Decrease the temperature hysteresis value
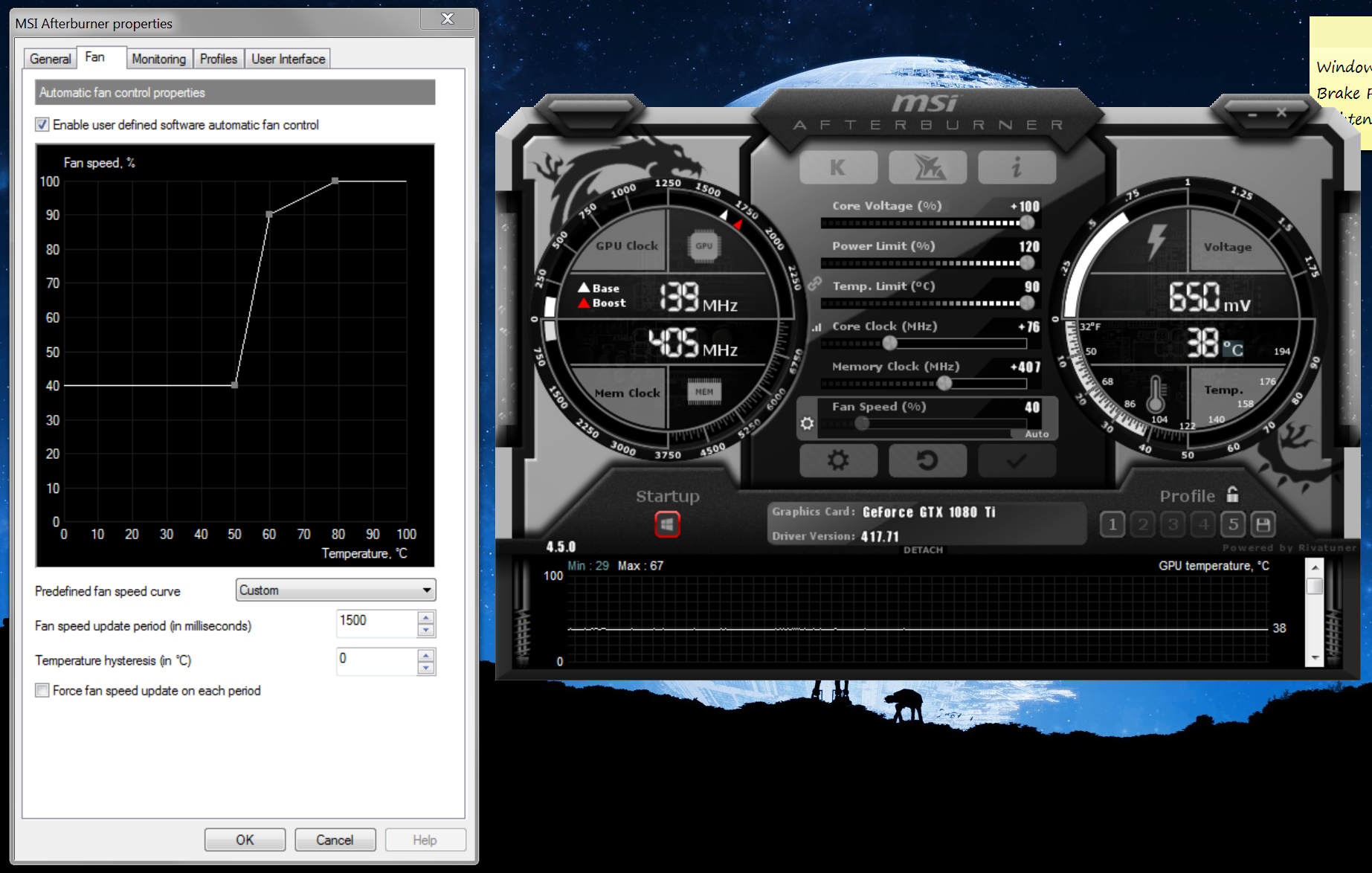 coord(426,668)
